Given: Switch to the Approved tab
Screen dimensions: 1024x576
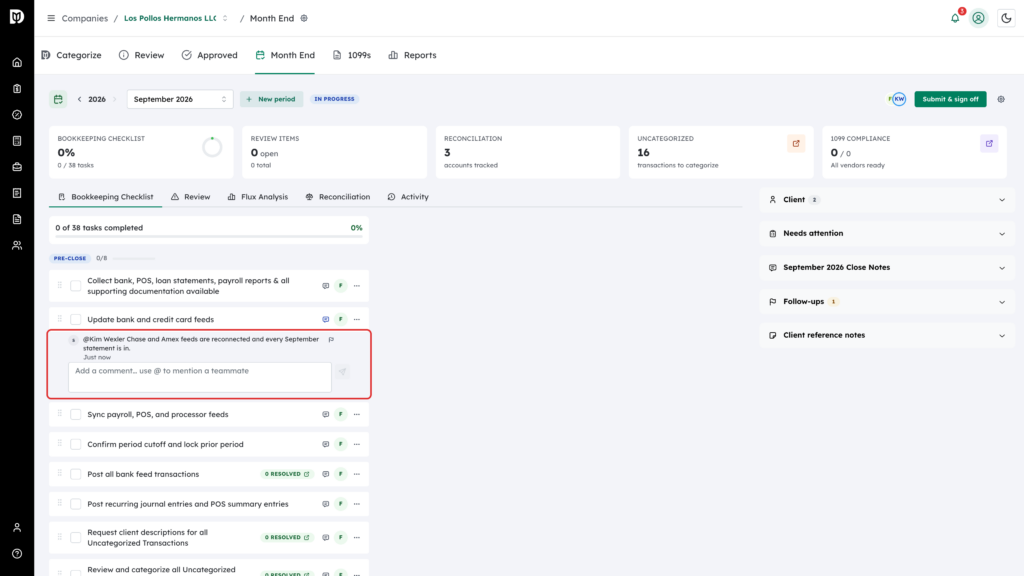Looking at the screenshot, I should (210, 56).
